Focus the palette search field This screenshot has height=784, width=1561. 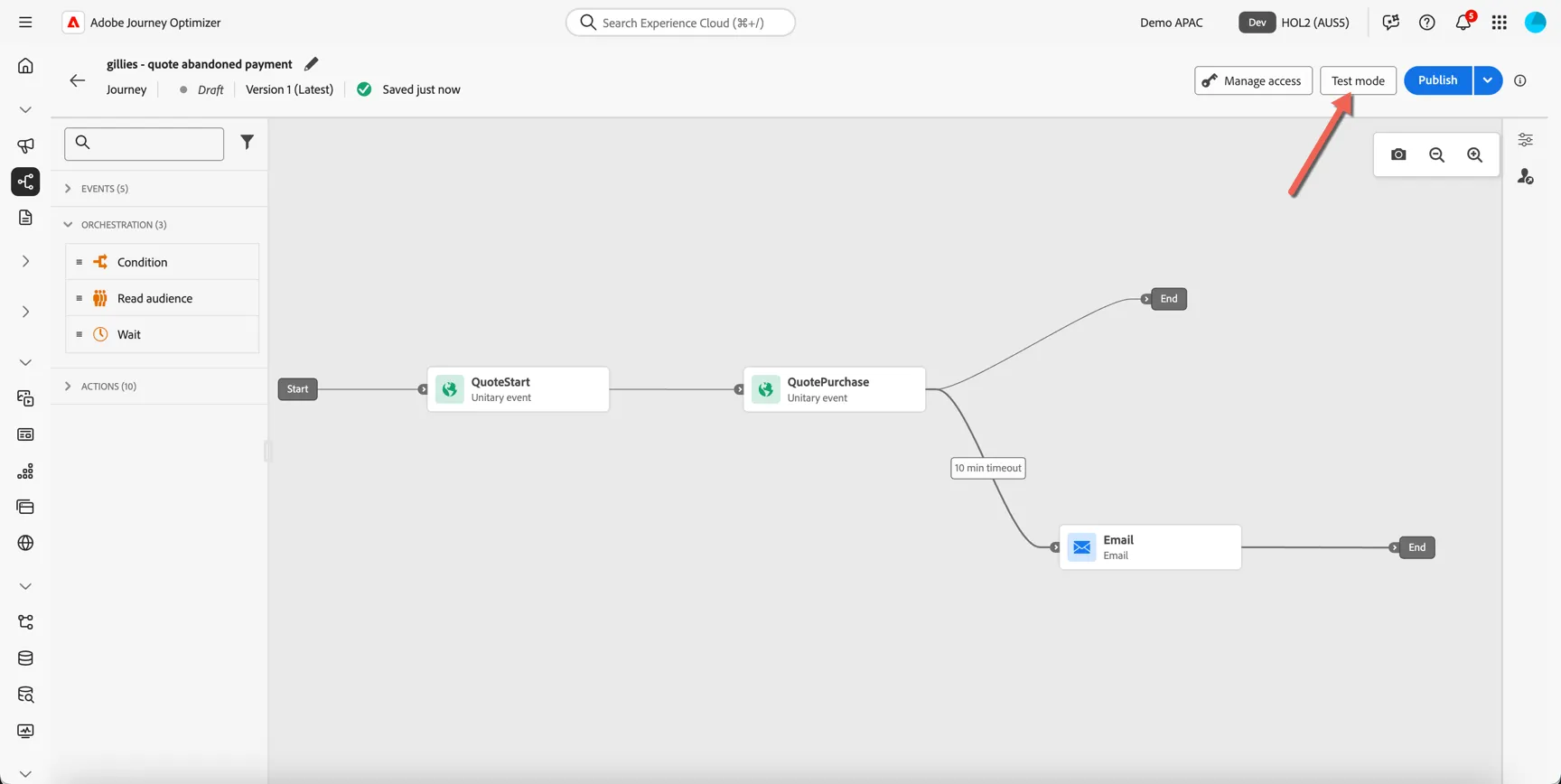click(x=145, y=144)
